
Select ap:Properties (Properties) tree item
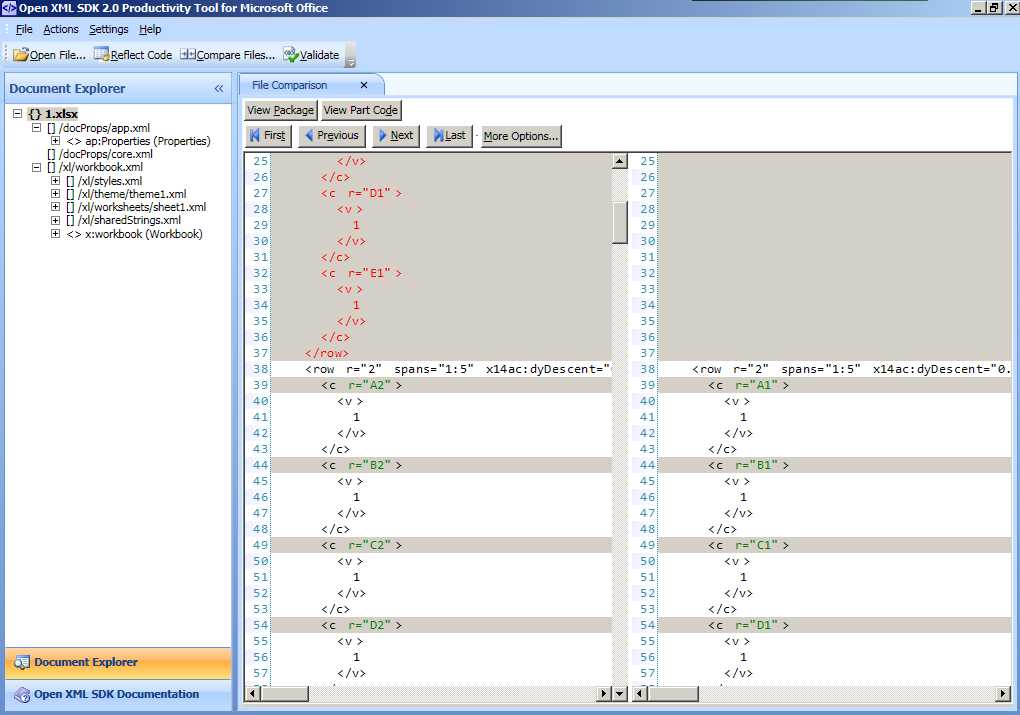(139, 141)
